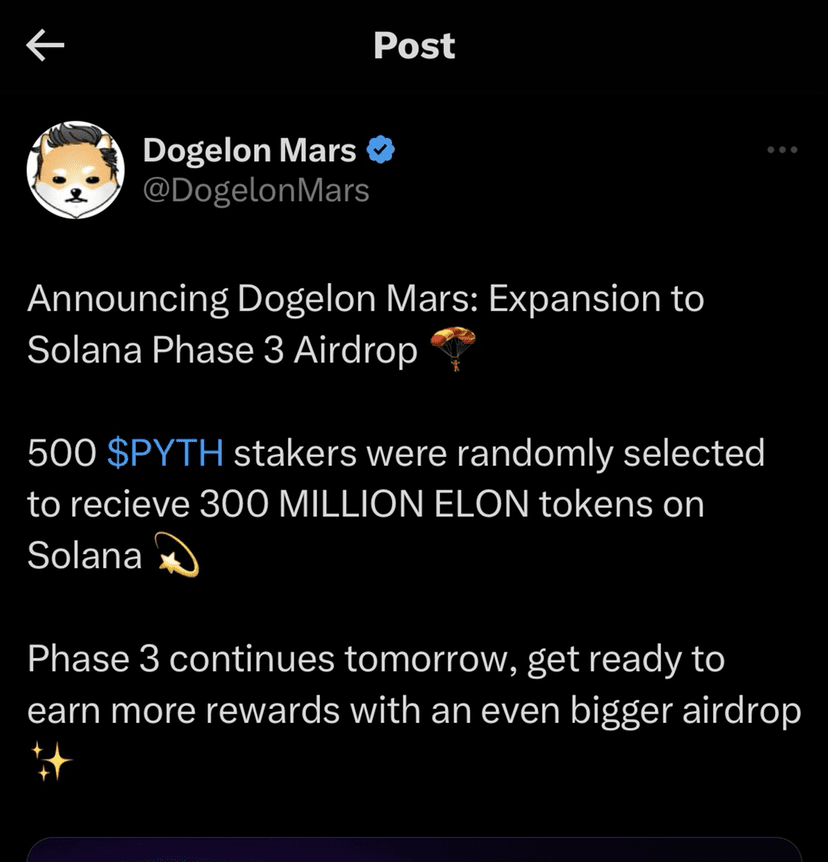Click the @DogelonMars handle
The height and width of the screenshot is (862, 828).
point(256,190)
